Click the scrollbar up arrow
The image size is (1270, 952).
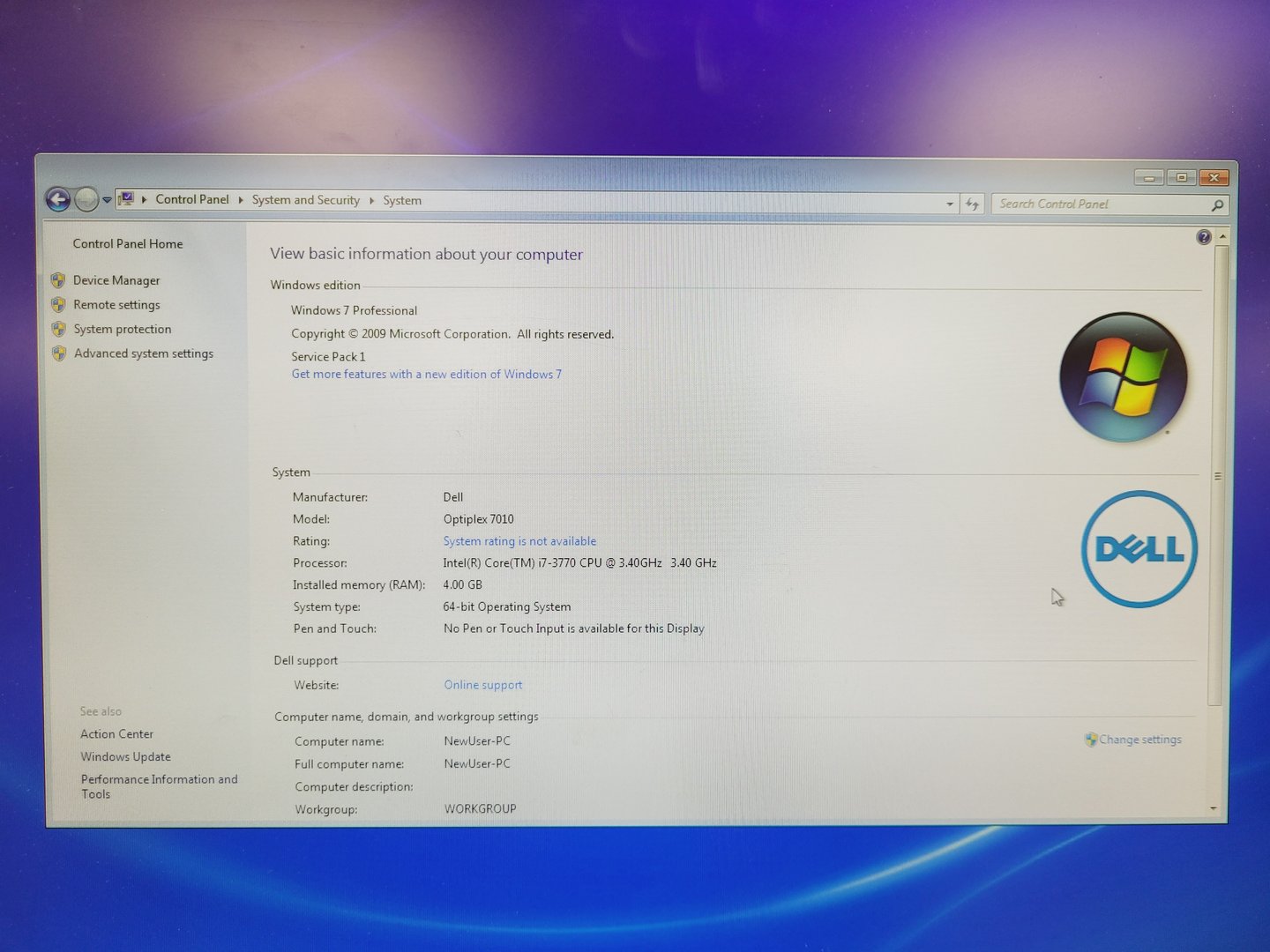tap(1221, 236)
